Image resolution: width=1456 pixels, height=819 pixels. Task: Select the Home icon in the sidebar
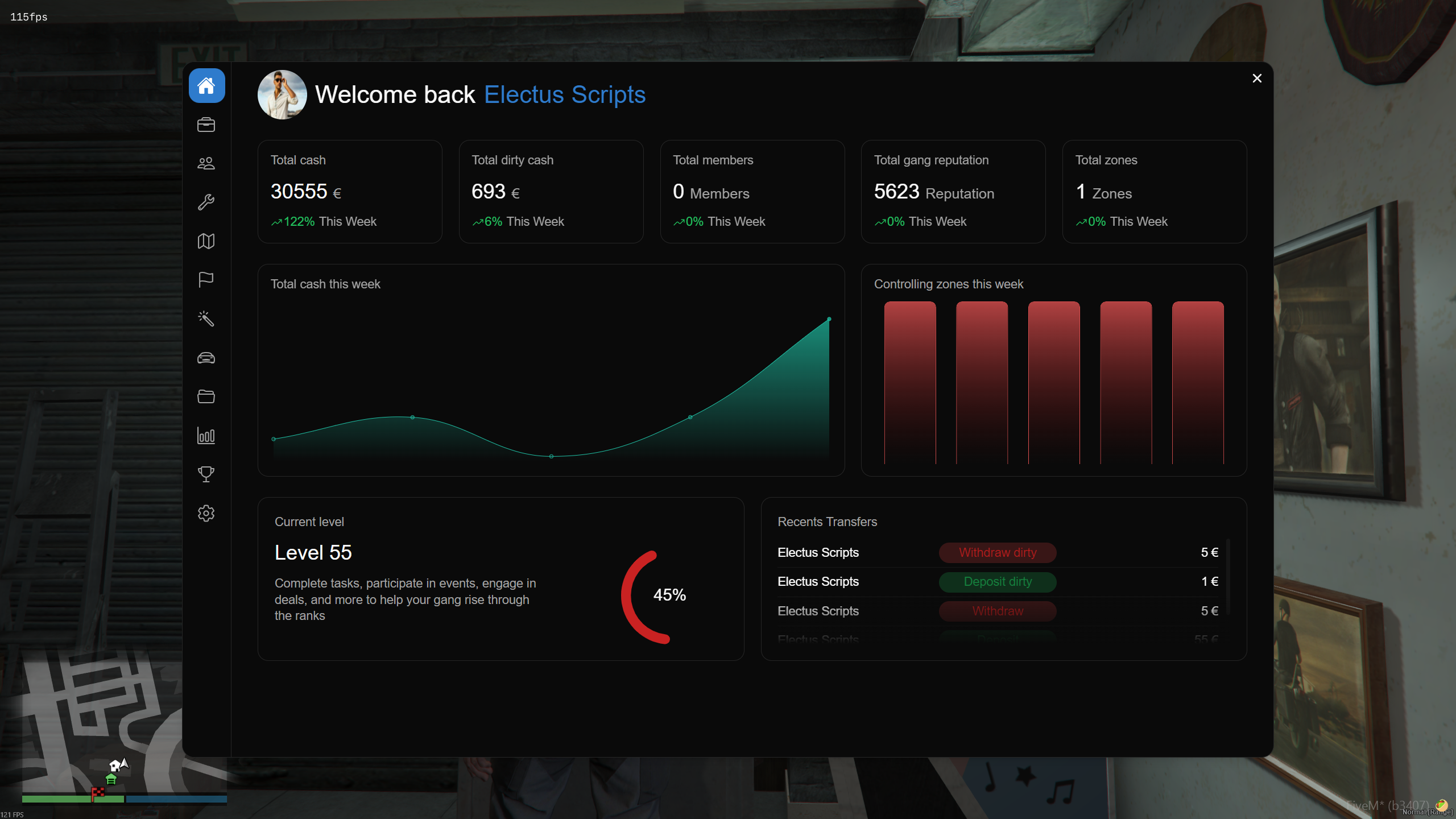[206, 85]
